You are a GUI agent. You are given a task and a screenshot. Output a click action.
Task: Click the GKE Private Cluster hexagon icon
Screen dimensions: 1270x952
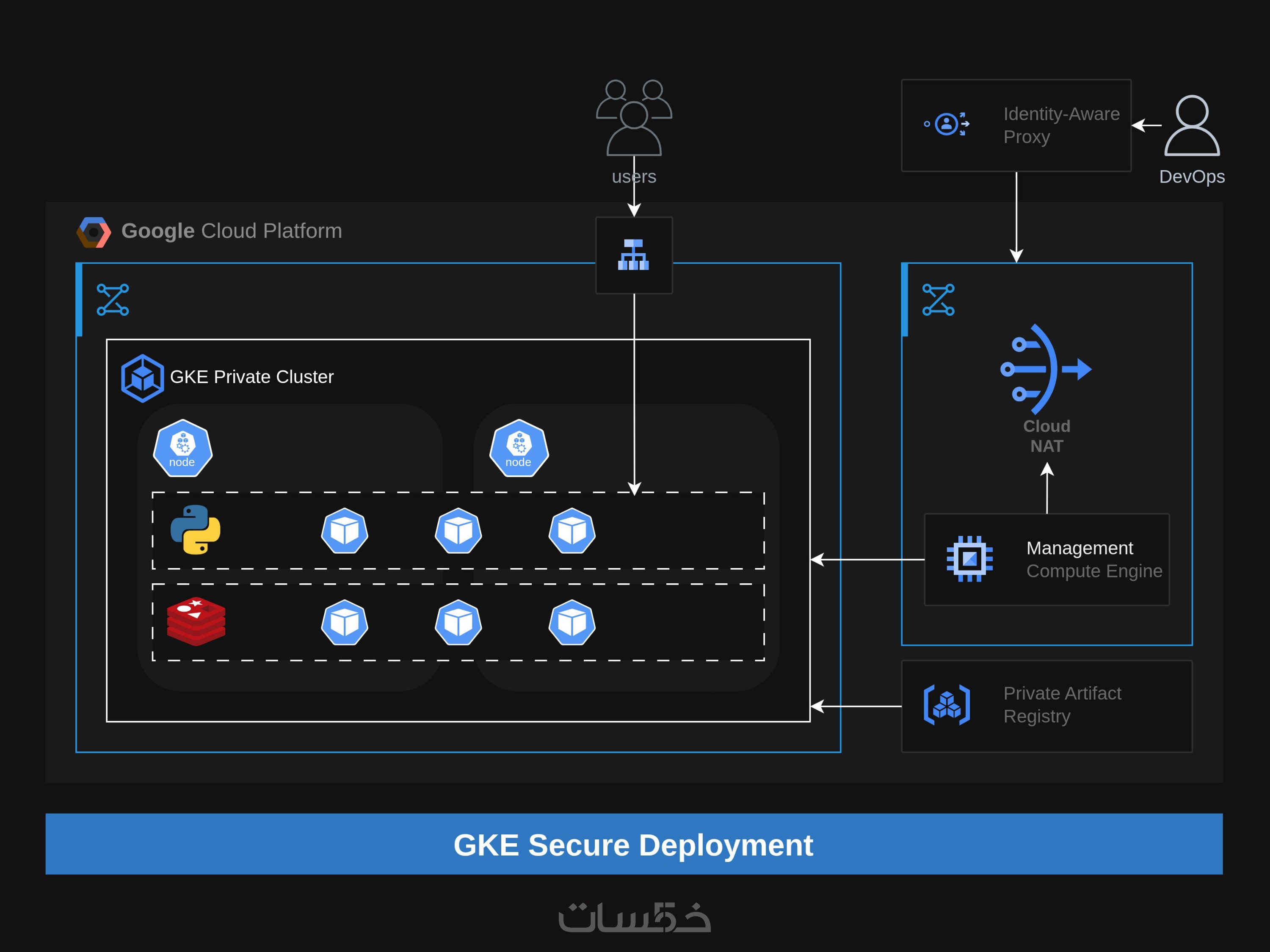pos(142,378)
